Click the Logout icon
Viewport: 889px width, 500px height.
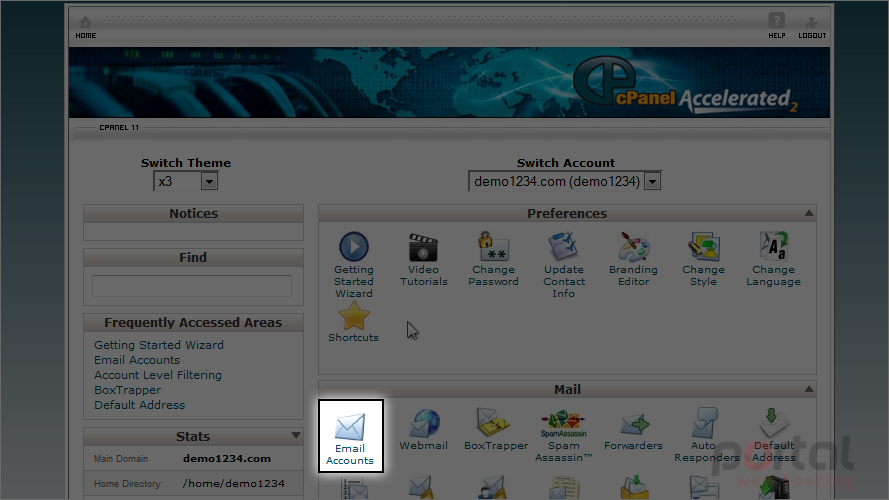click(812, 27)
